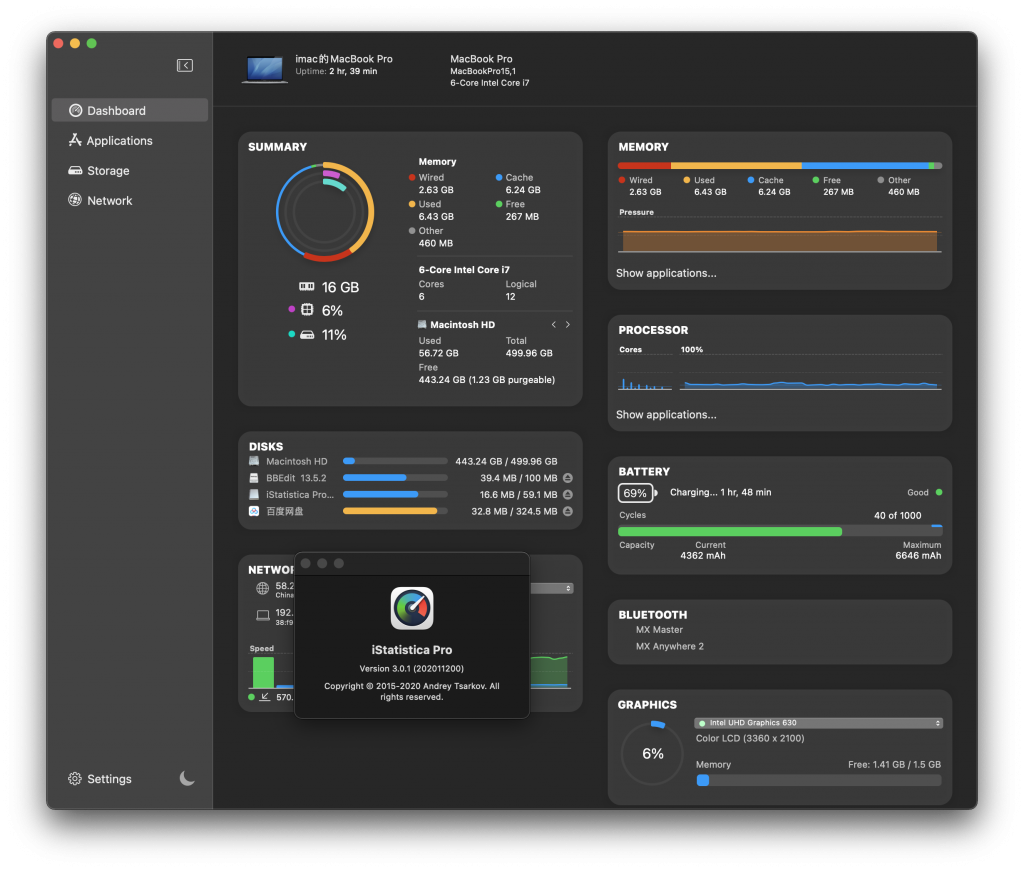Image resolution: width=1024 pixels, height=871 pixels.
Task: Show applications in the Memory card
Action: pos(666,273)
